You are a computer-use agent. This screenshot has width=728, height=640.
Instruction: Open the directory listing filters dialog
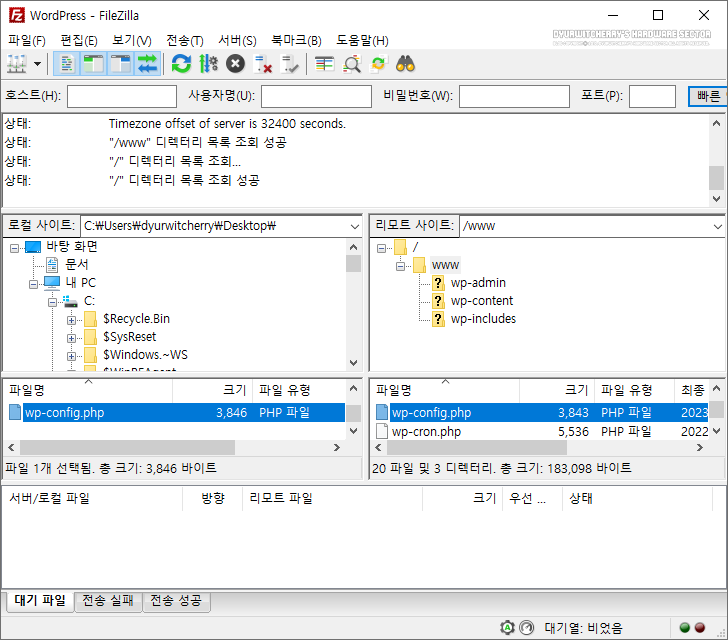point(324,64)
